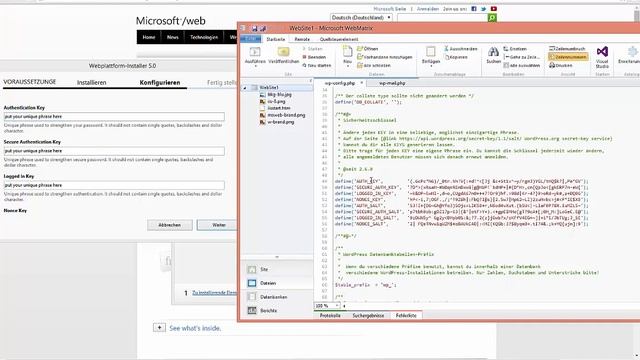Click the Home nav item on Microsoft web page
The image size is (640, 360).
point(149,37)
